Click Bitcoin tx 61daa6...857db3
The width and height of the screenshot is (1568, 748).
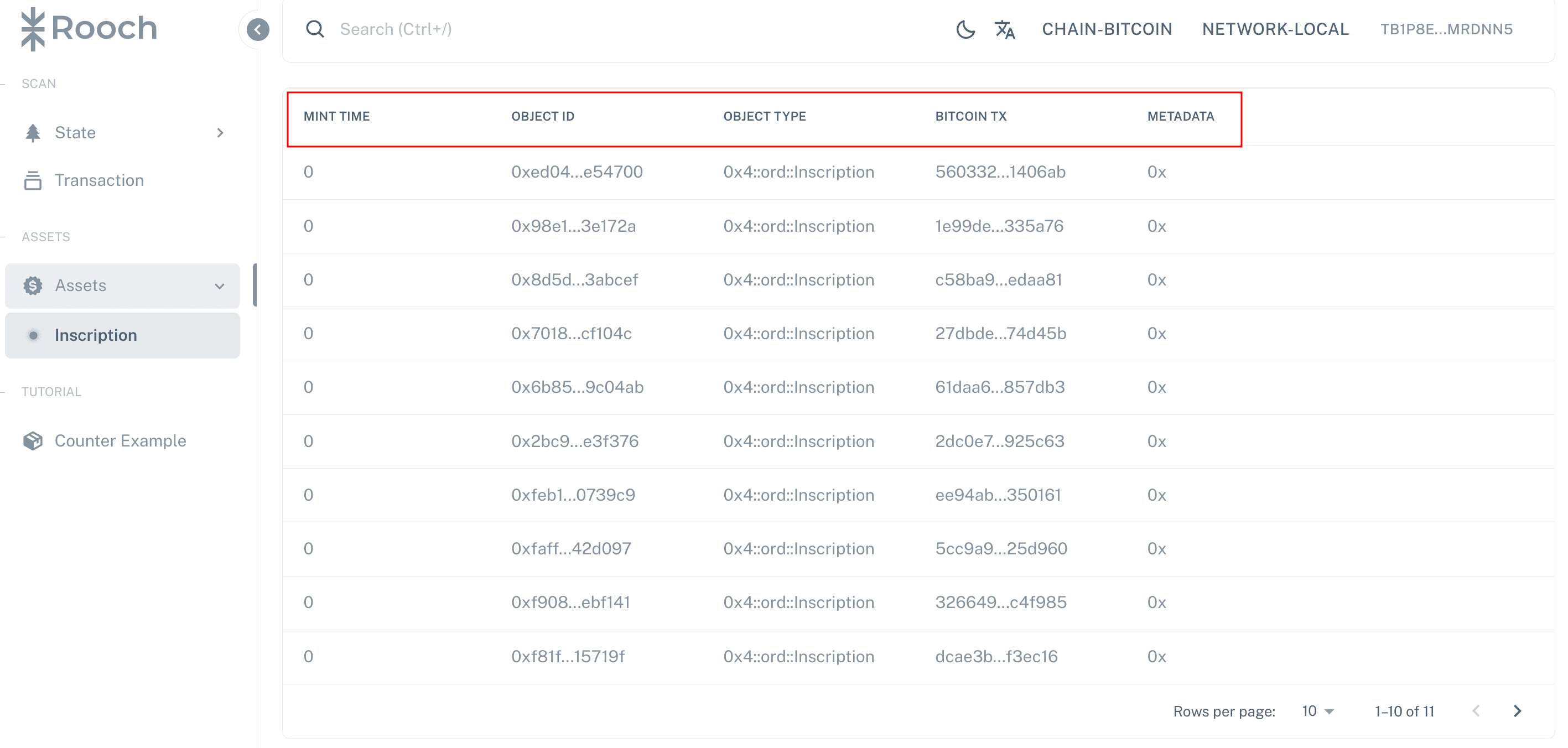[x=999, y=387]
